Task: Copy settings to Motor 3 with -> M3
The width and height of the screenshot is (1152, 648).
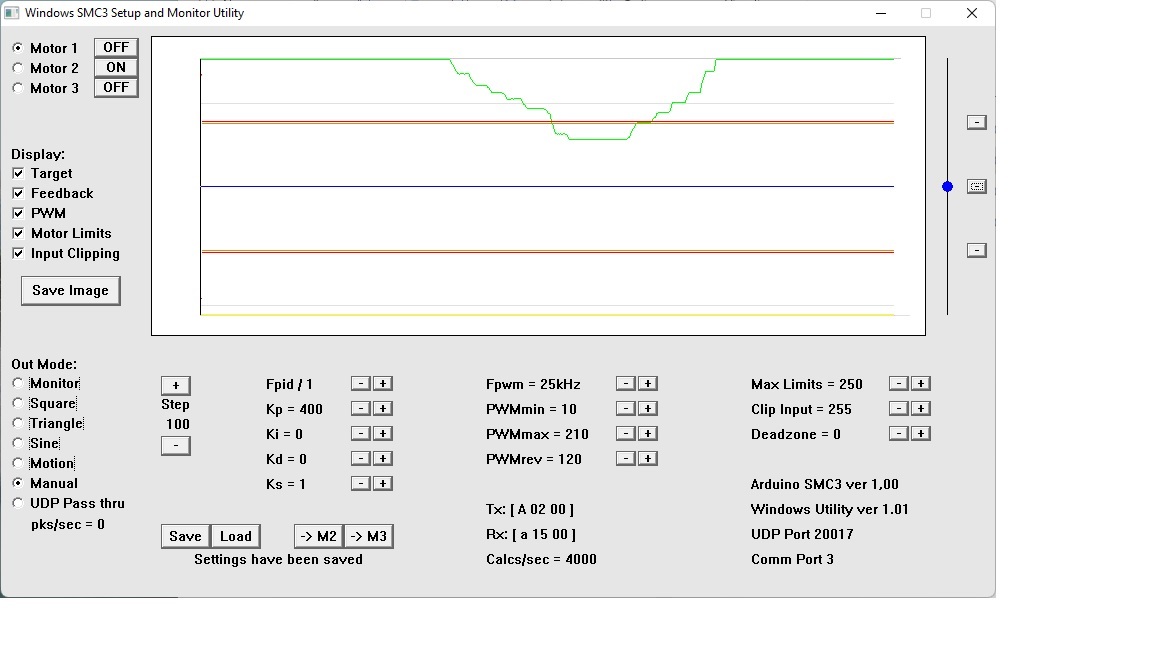Action: pos(369,536)
